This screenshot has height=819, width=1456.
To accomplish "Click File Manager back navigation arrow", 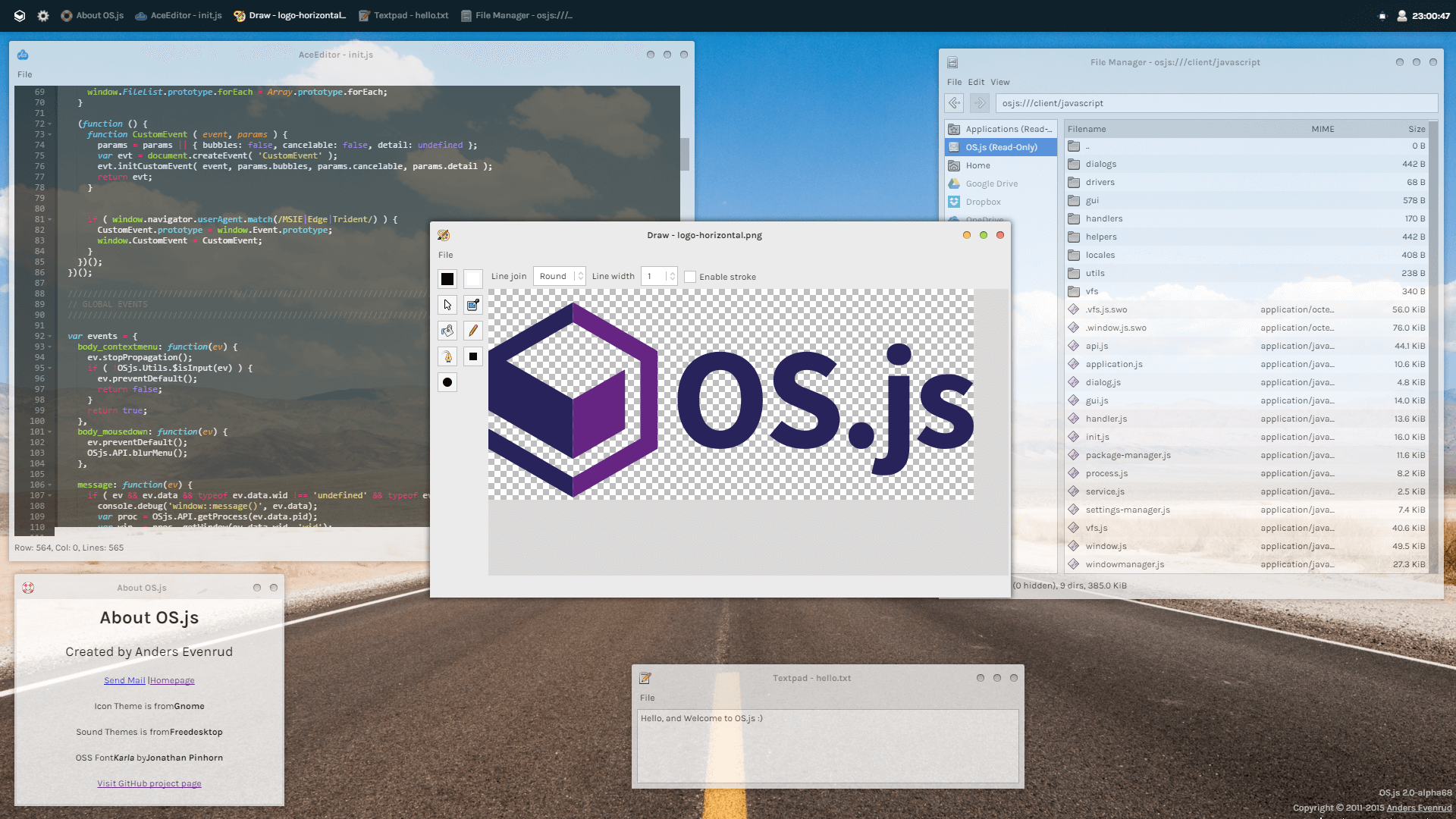I will [x=955, y=103].
